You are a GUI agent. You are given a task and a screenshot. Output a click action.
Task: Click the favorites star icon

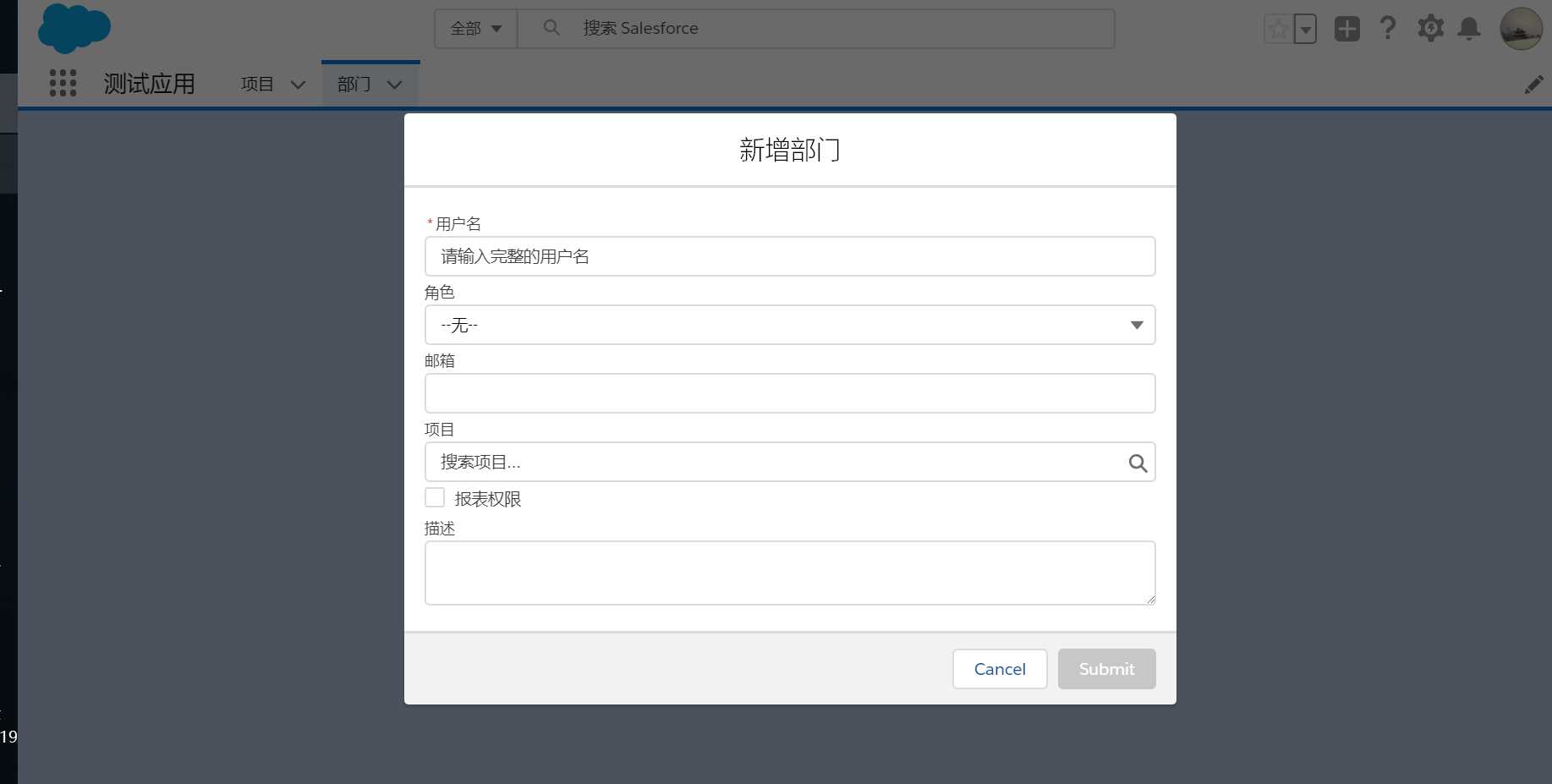[1279, 29]
